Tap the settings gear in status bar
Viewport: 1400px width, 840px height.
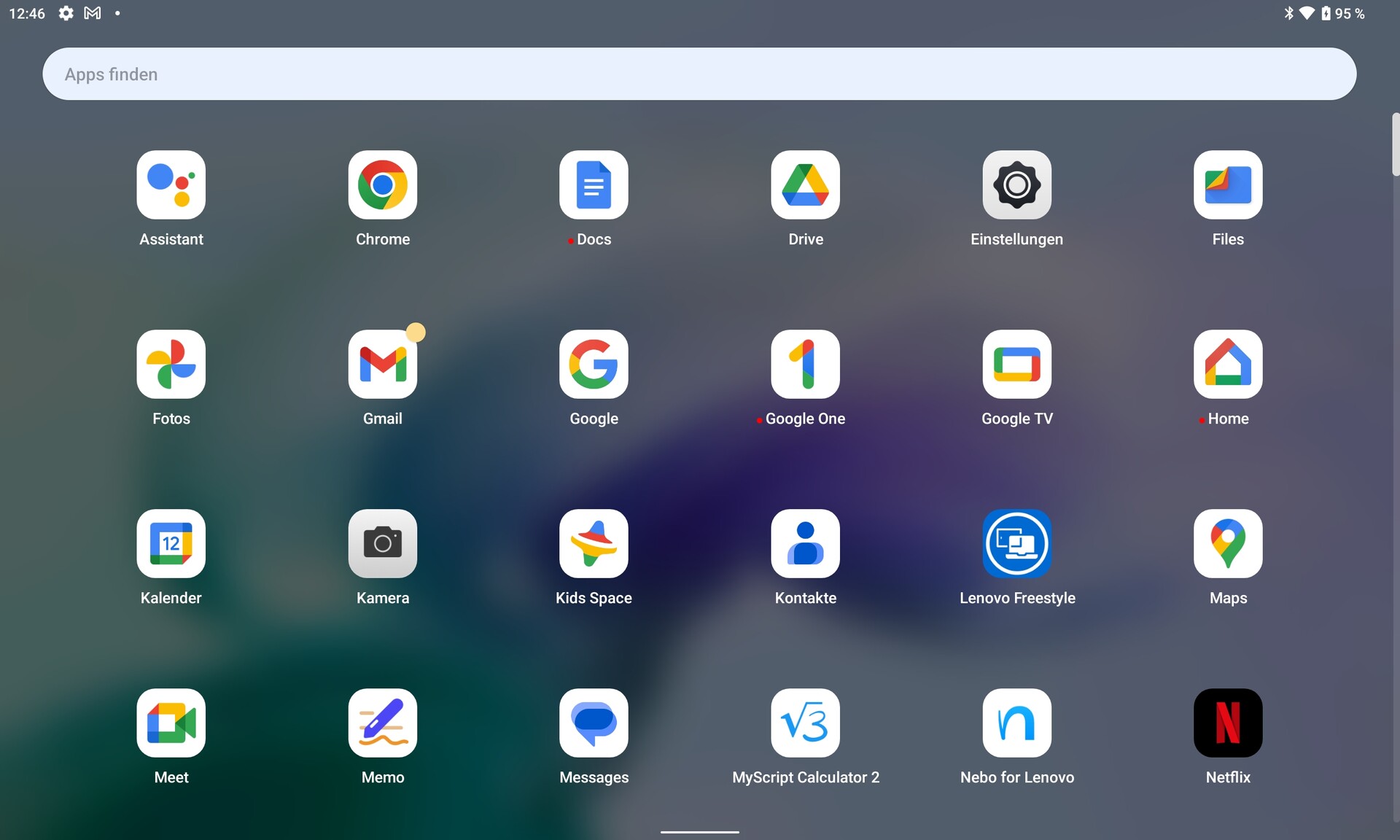(66, 13)
